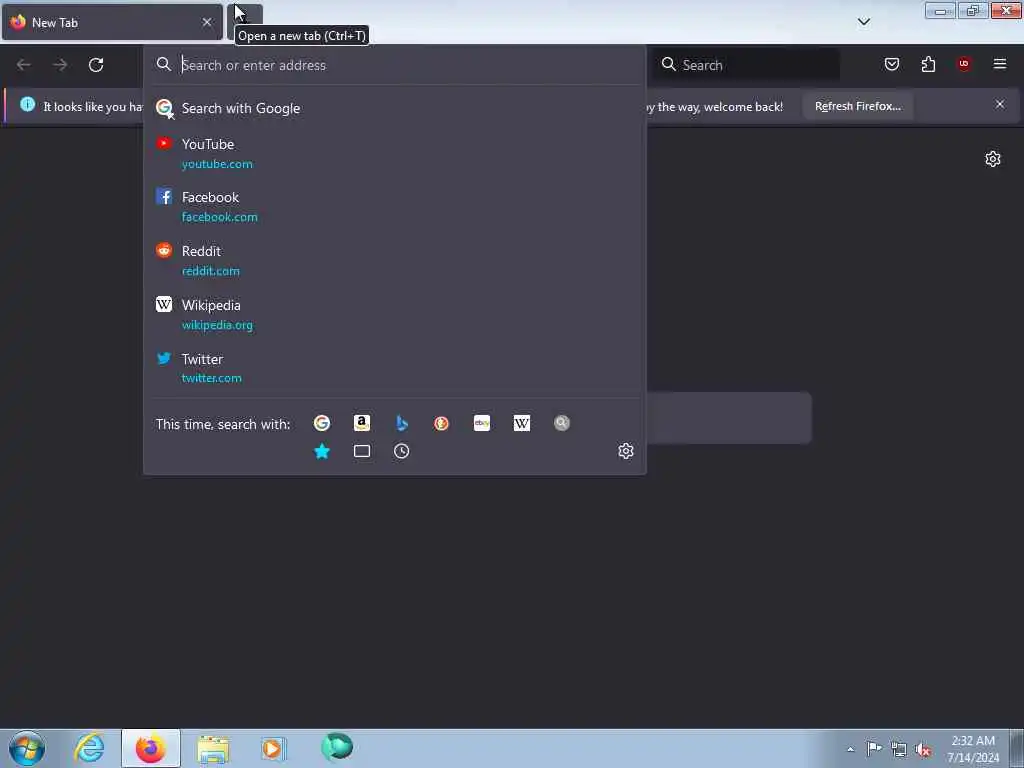Select the gray magnifier search engine icon
The image size is (1024, 768).
(x=562, y=423)
